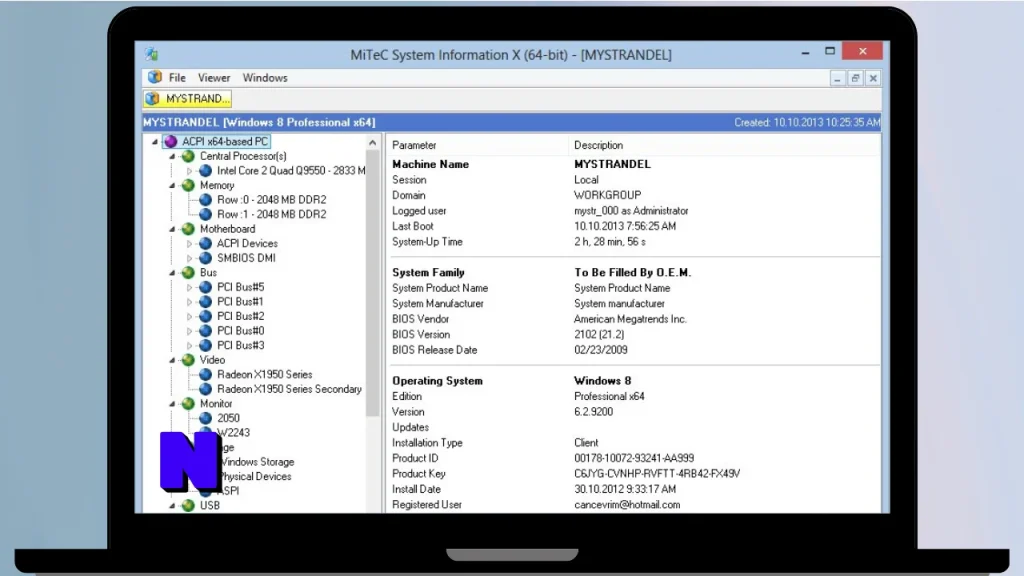Image resolution: width=1024 pixels, height=576 pixels.
Task: Click the 2050 monitor icon
Action: point(205,418)
